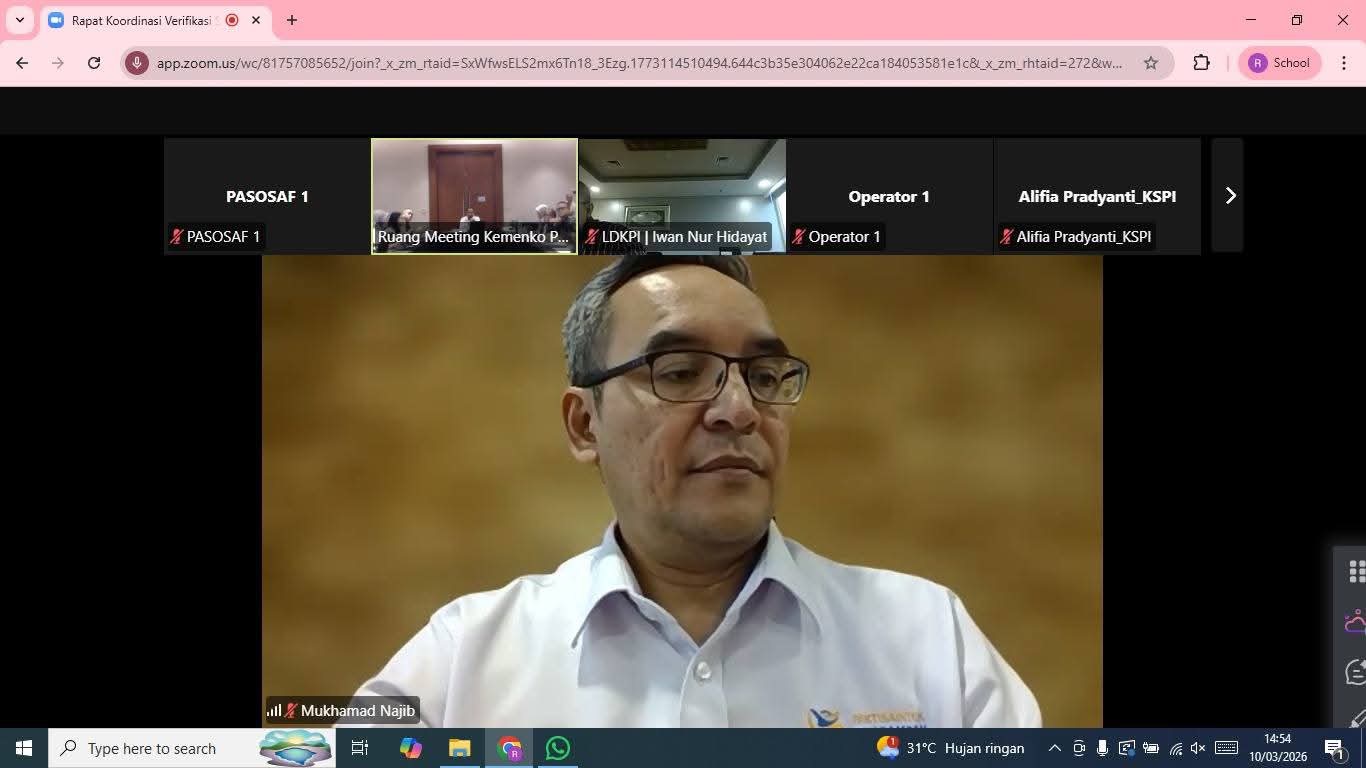Show next participants with the right chevron
1366x768 pixels.
[1230, 196]
